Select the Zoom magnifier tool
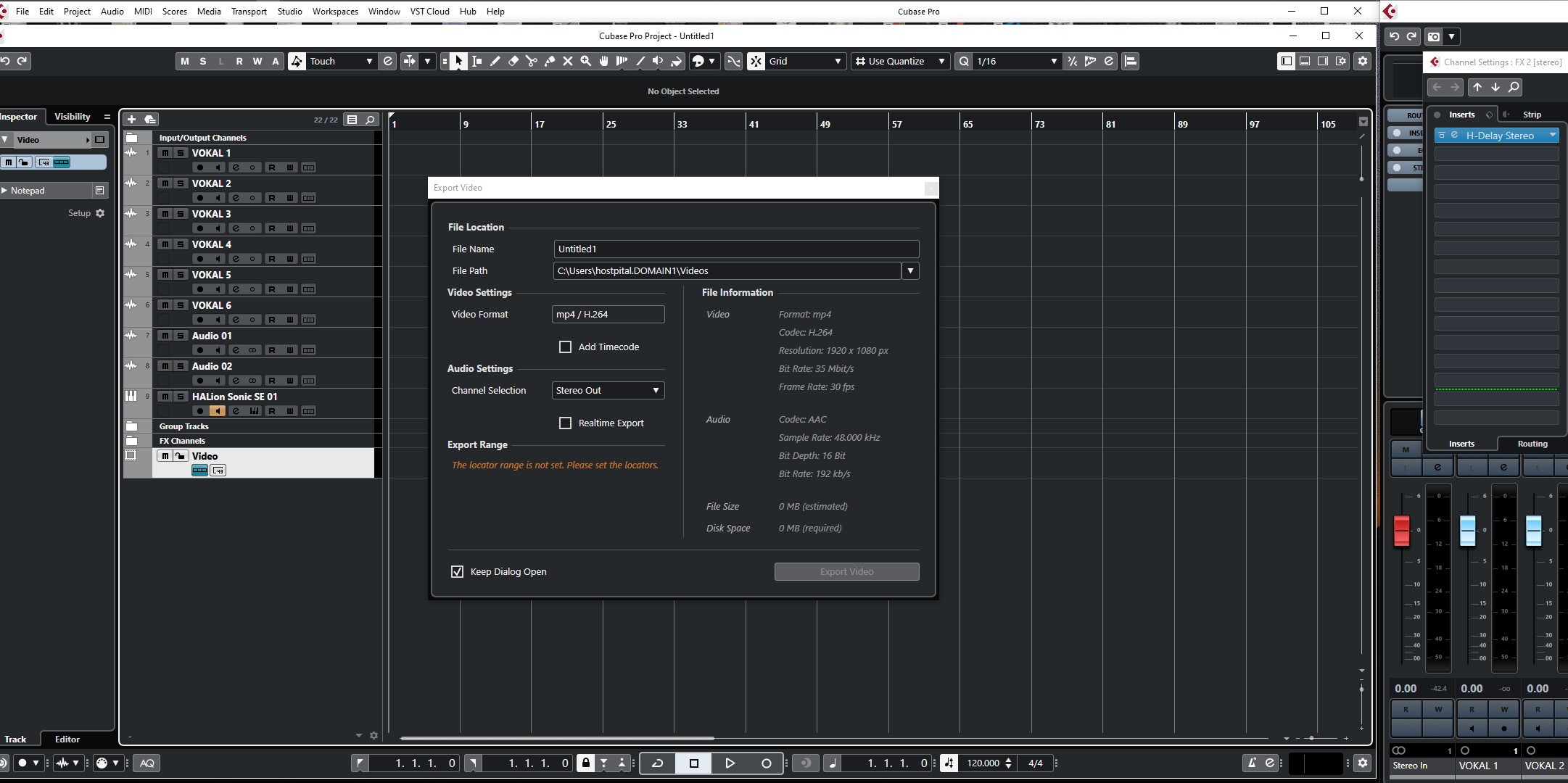This screenshot has width=1568, height=783. [585, 62]
